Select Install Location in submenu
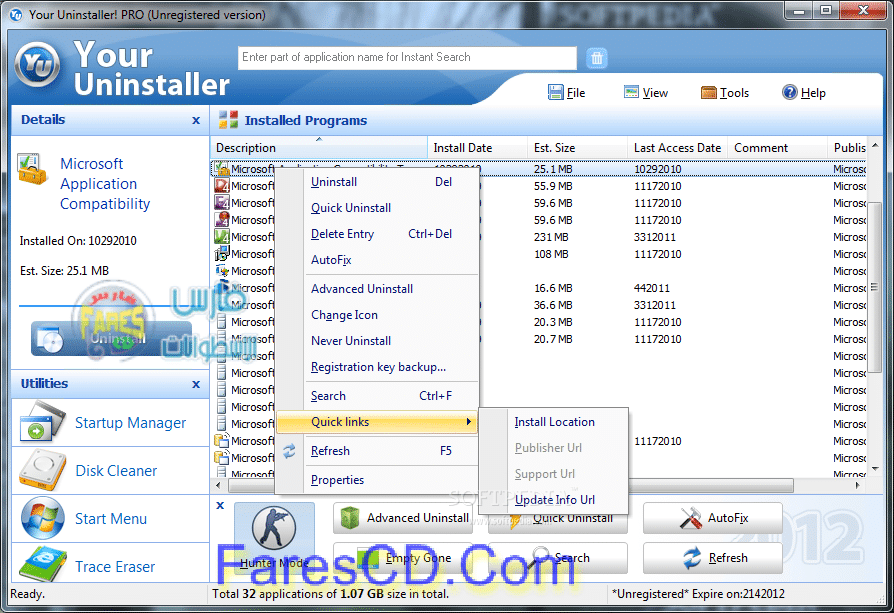Screen dimensions: 894x613 tap(554, 422)
